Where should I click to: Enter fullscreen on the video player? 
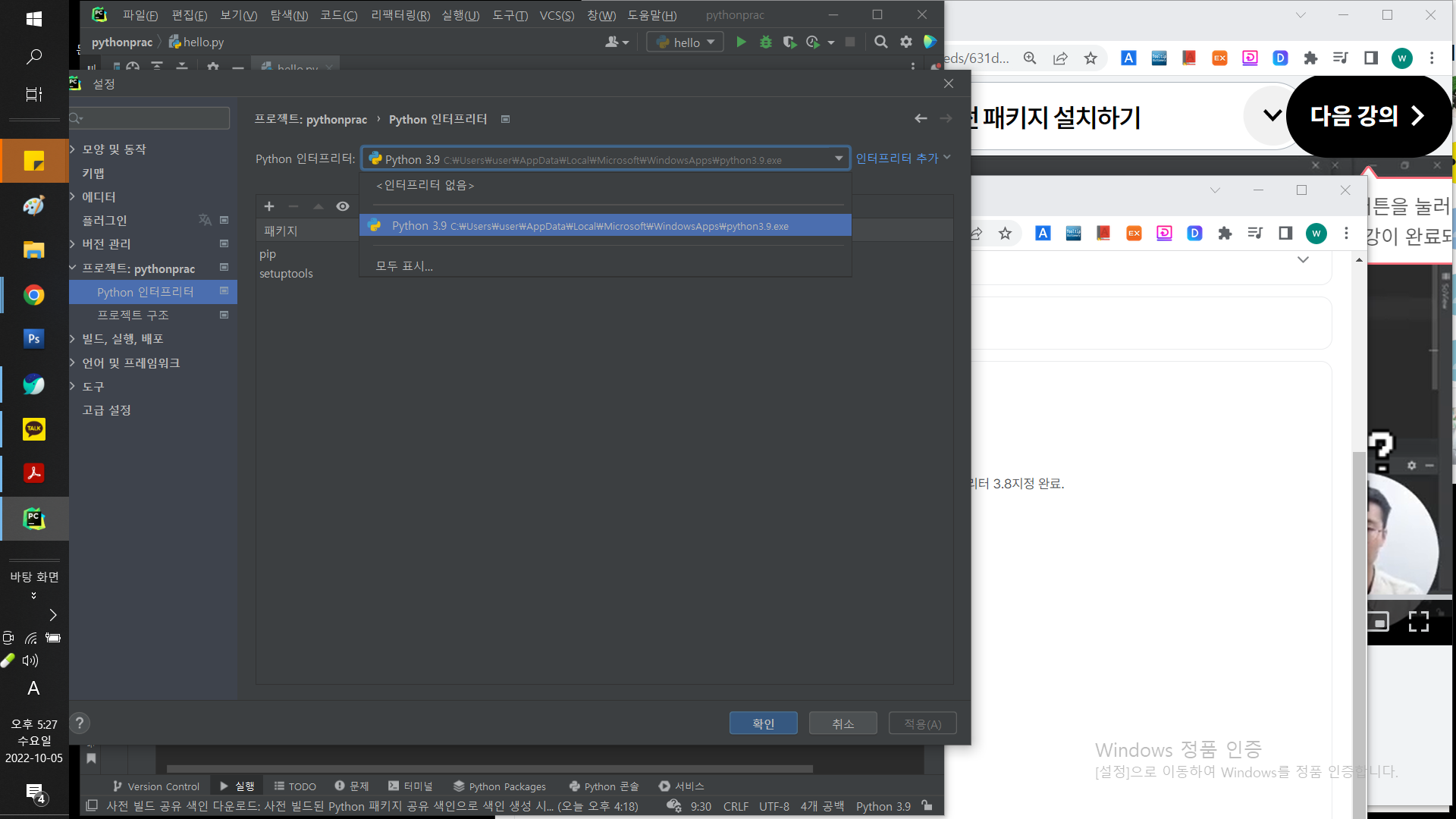(x=1419, y=622)
